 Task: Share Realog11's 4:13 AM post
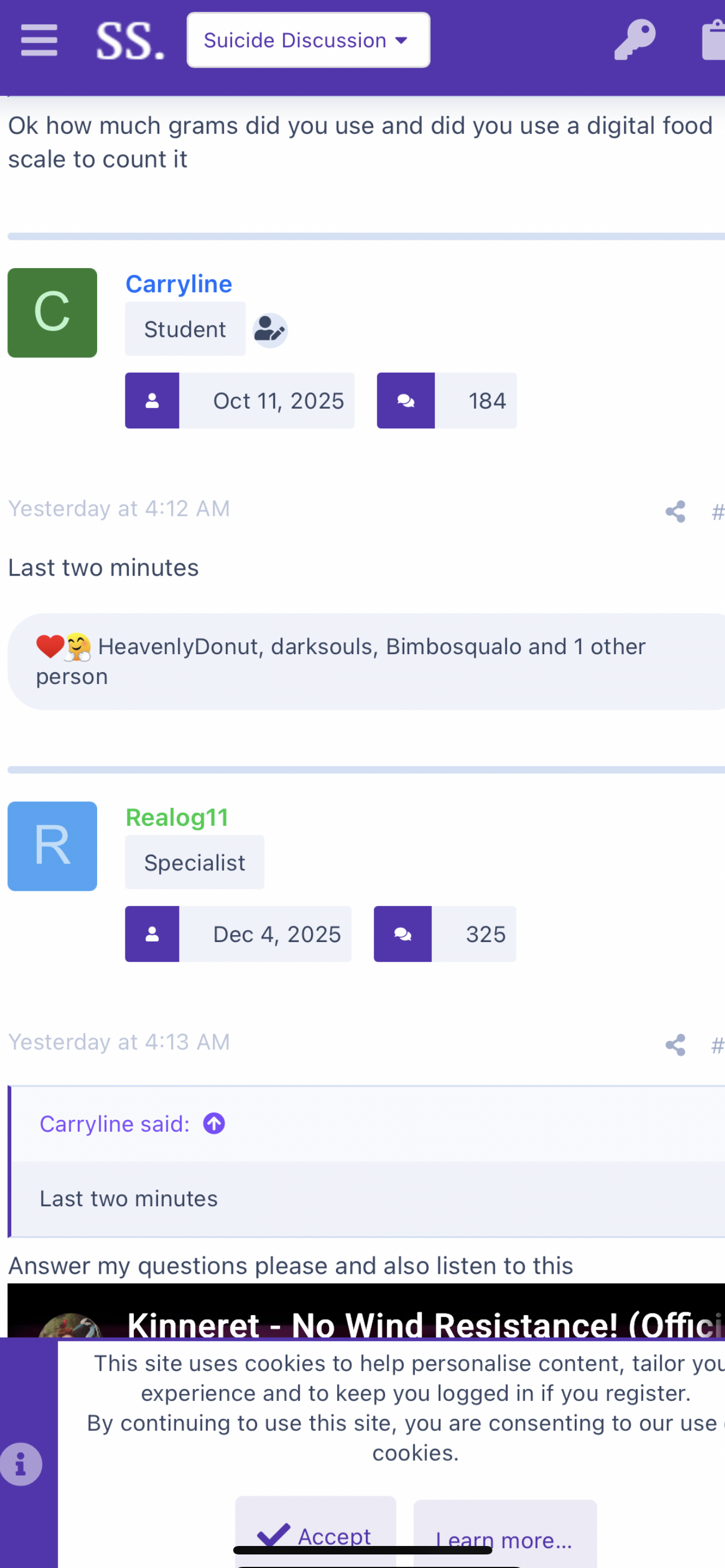point(675,1045)
